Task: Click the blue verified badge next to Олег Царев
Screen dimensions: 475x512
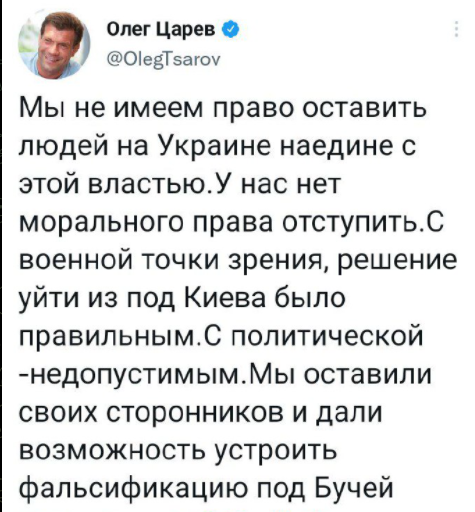Action: [230, 30]
